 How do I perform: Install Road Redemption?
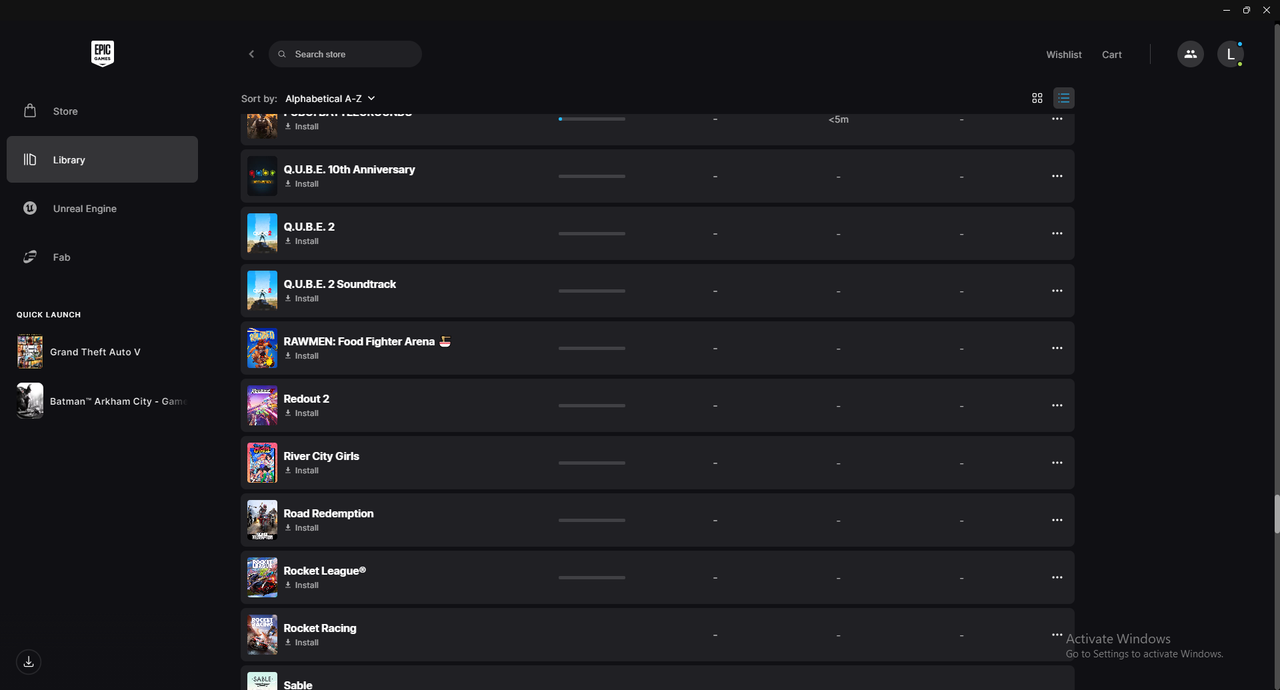tap(302, 528)
